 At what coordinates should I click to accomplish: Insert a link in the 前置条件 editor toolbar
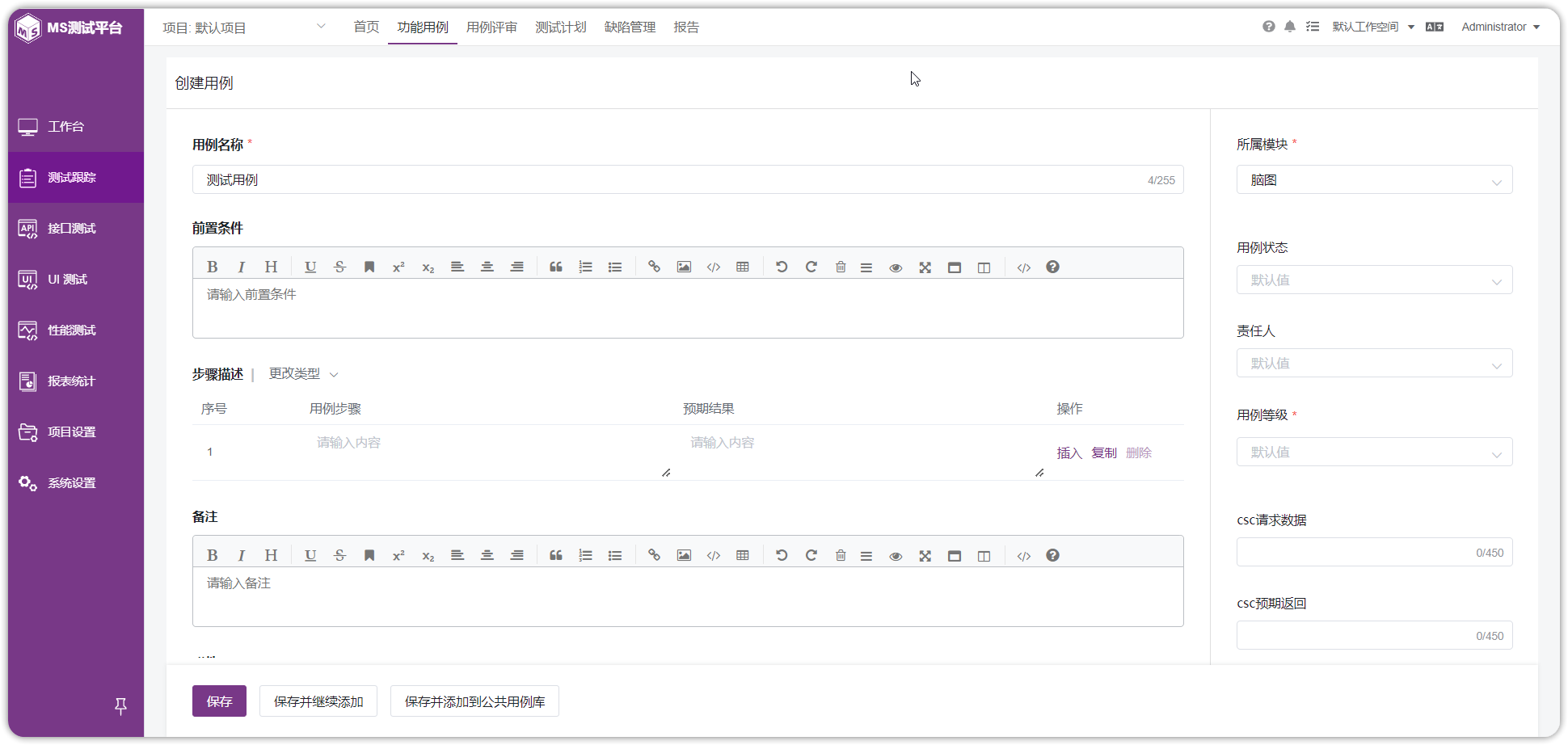pos(654,267)
